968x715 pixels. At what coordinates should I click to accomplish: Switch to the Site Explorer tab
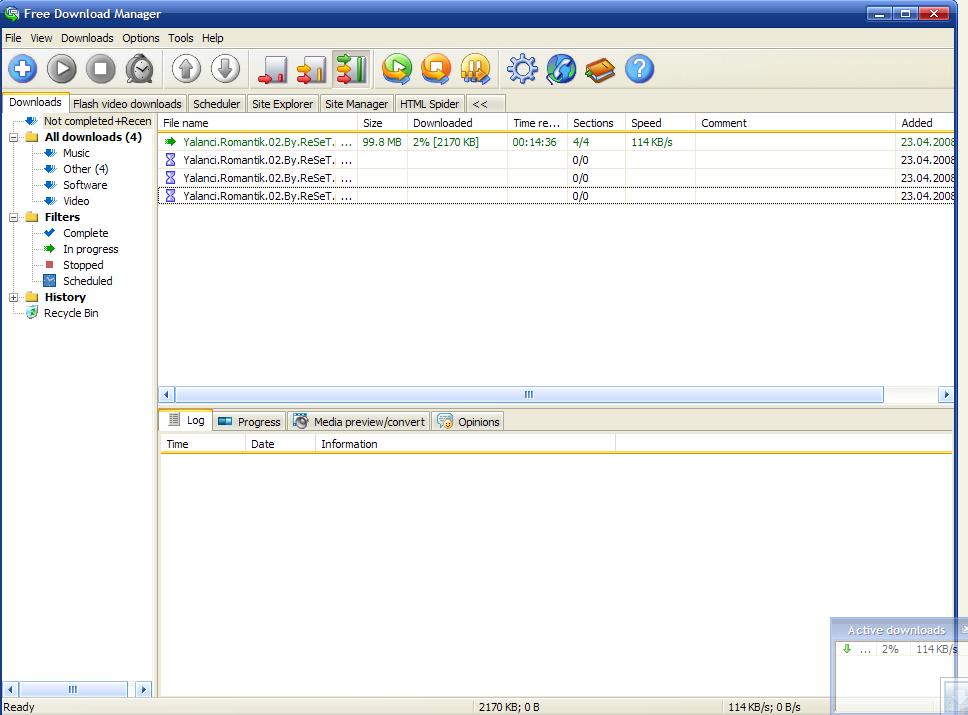tap(282, 104)
